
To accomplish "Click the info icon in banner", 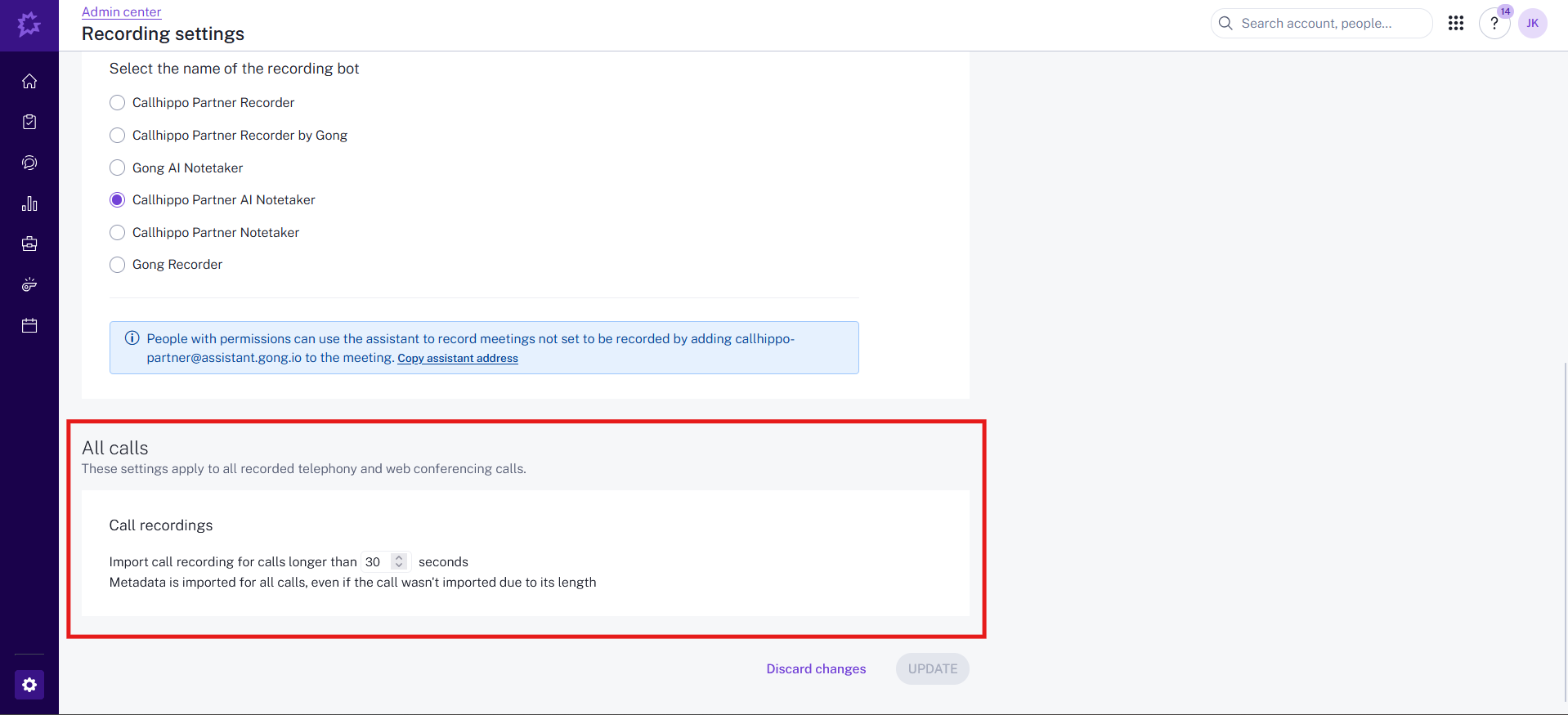I will coord(132,338).
